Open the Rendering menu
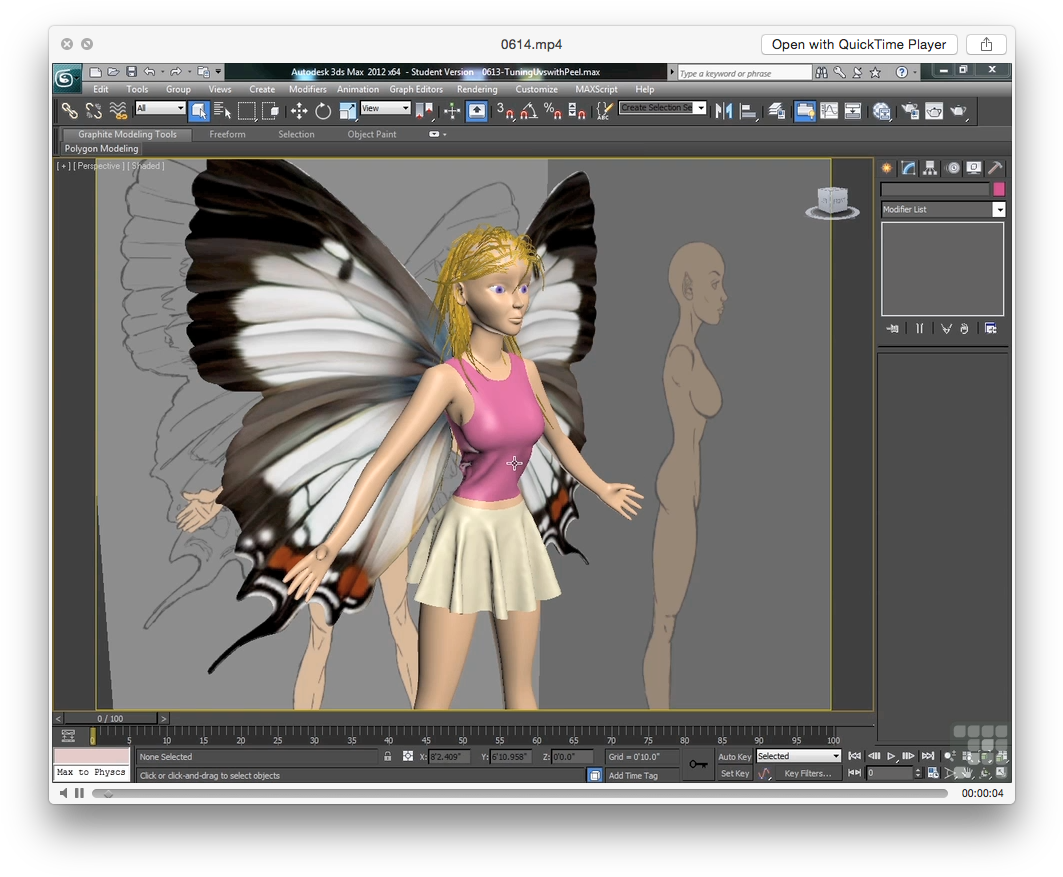This screenshot has width=1063, height=877. coord(477,89)
